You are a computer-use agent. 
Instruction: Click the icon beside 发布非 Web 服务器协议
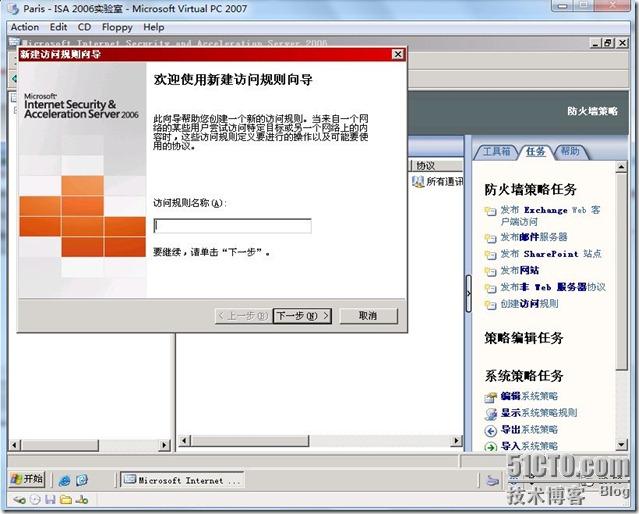490,288
